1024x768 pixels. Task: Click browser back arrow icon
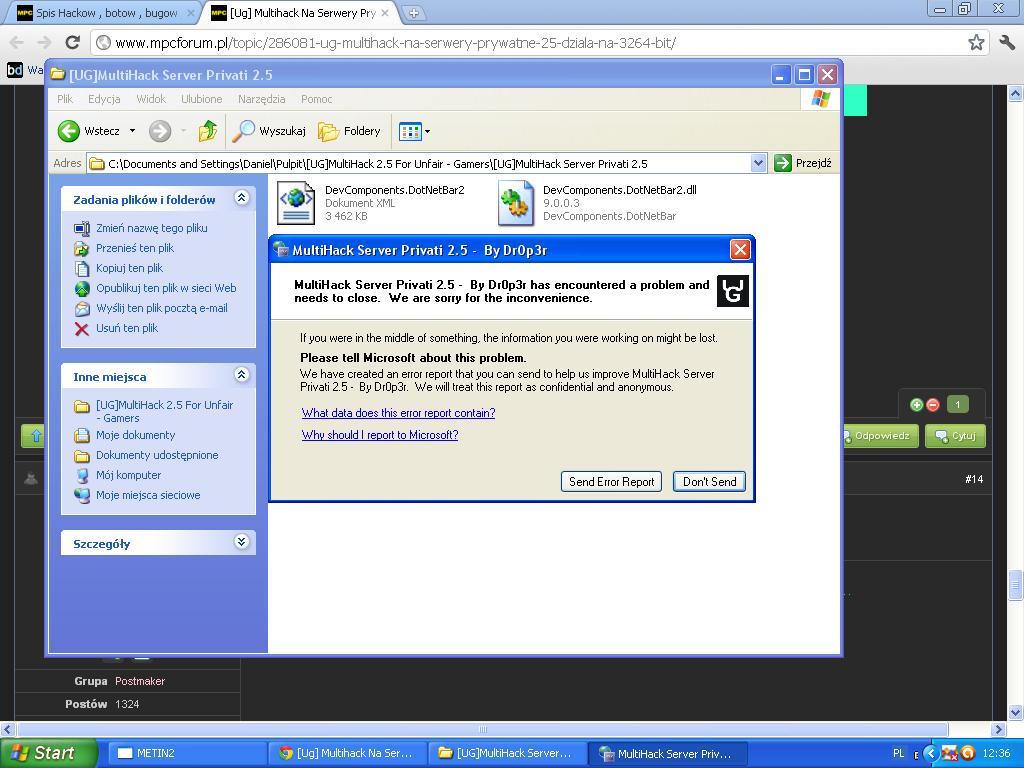pos(17,42)
